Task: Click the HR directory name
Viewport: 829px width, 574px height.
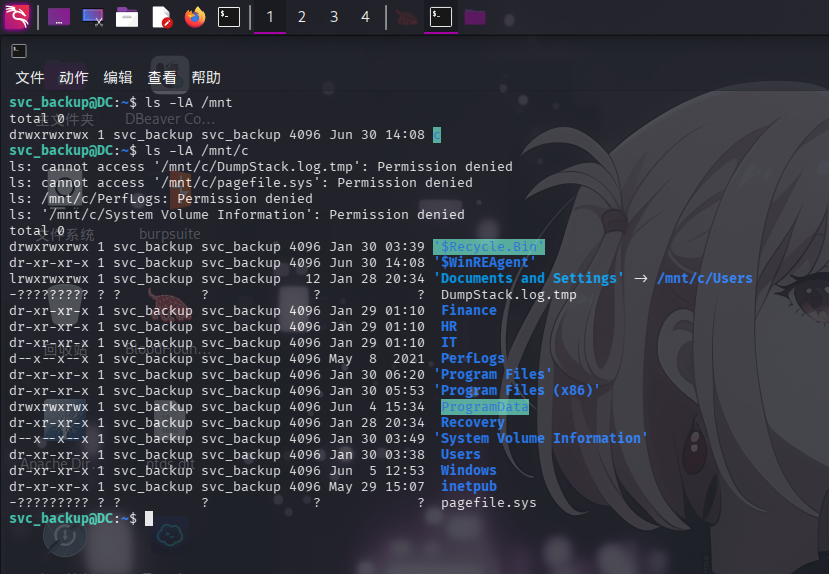Action: 449,327
